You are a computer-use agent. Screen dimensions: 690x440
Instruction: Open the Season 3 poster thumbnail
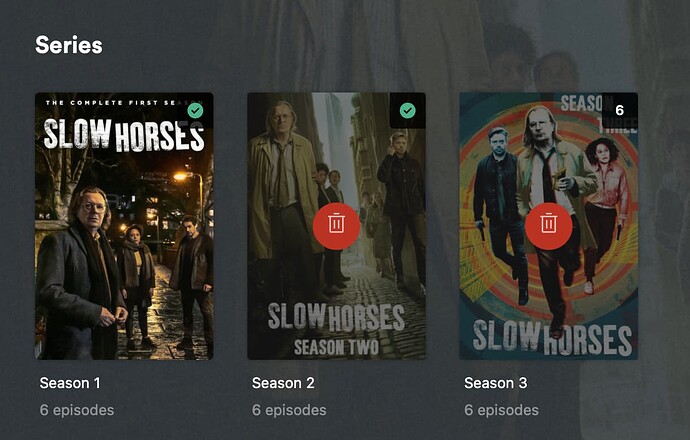tap(548, 226)
